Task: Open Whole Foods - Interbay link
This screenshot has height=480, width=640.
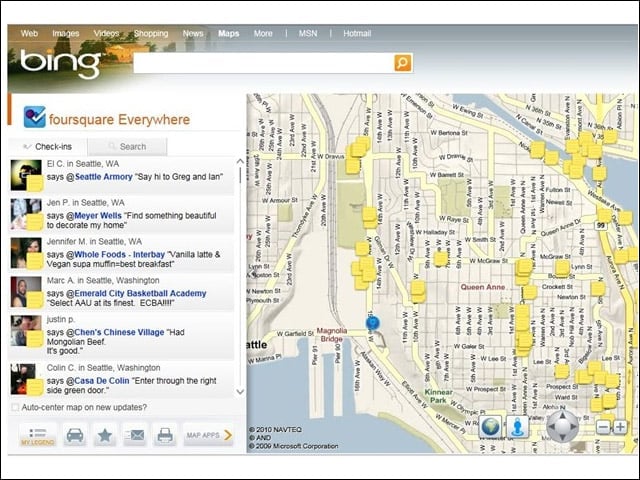Action: [x=120, y=254]
